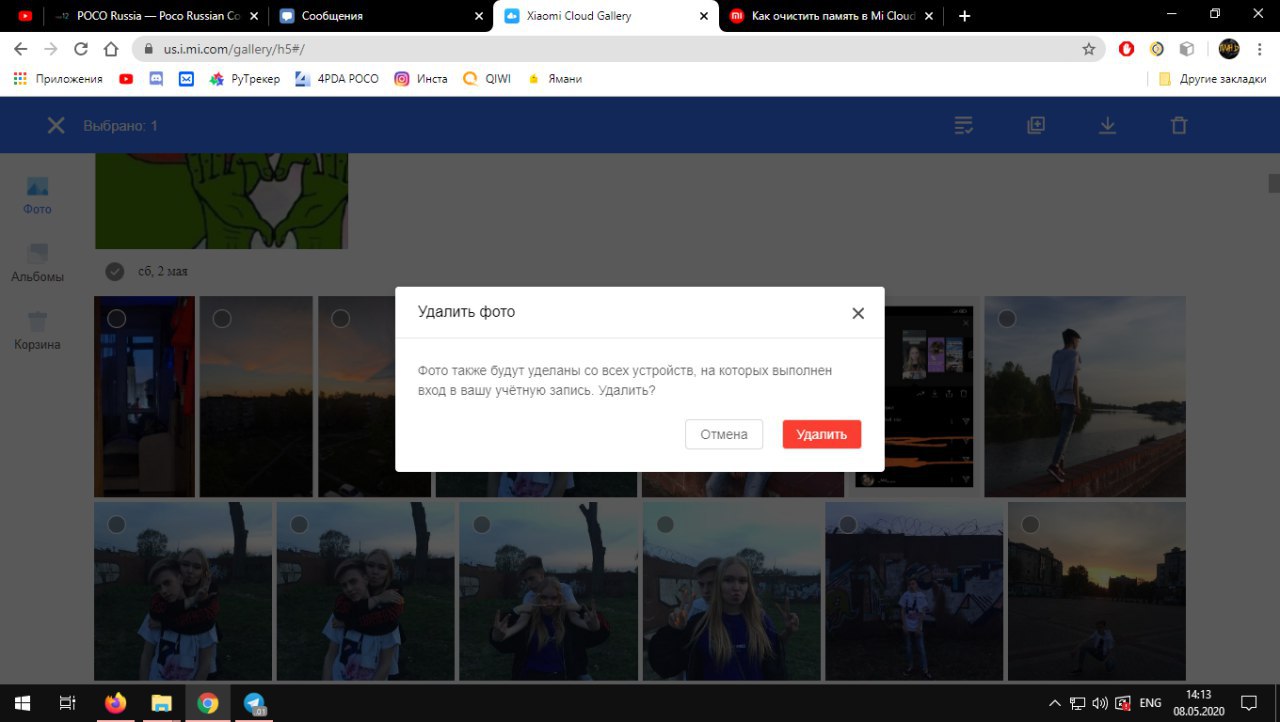Image resolution: width=1280 pixels, height=722 pixels.
Task: Switch to the Сообщения tab
Action: click(381, 16)
